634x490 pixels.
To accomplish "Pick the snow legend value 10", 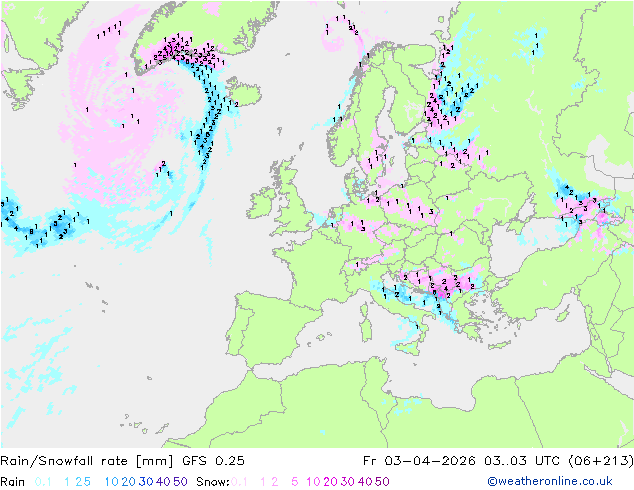I will point(313,482).
